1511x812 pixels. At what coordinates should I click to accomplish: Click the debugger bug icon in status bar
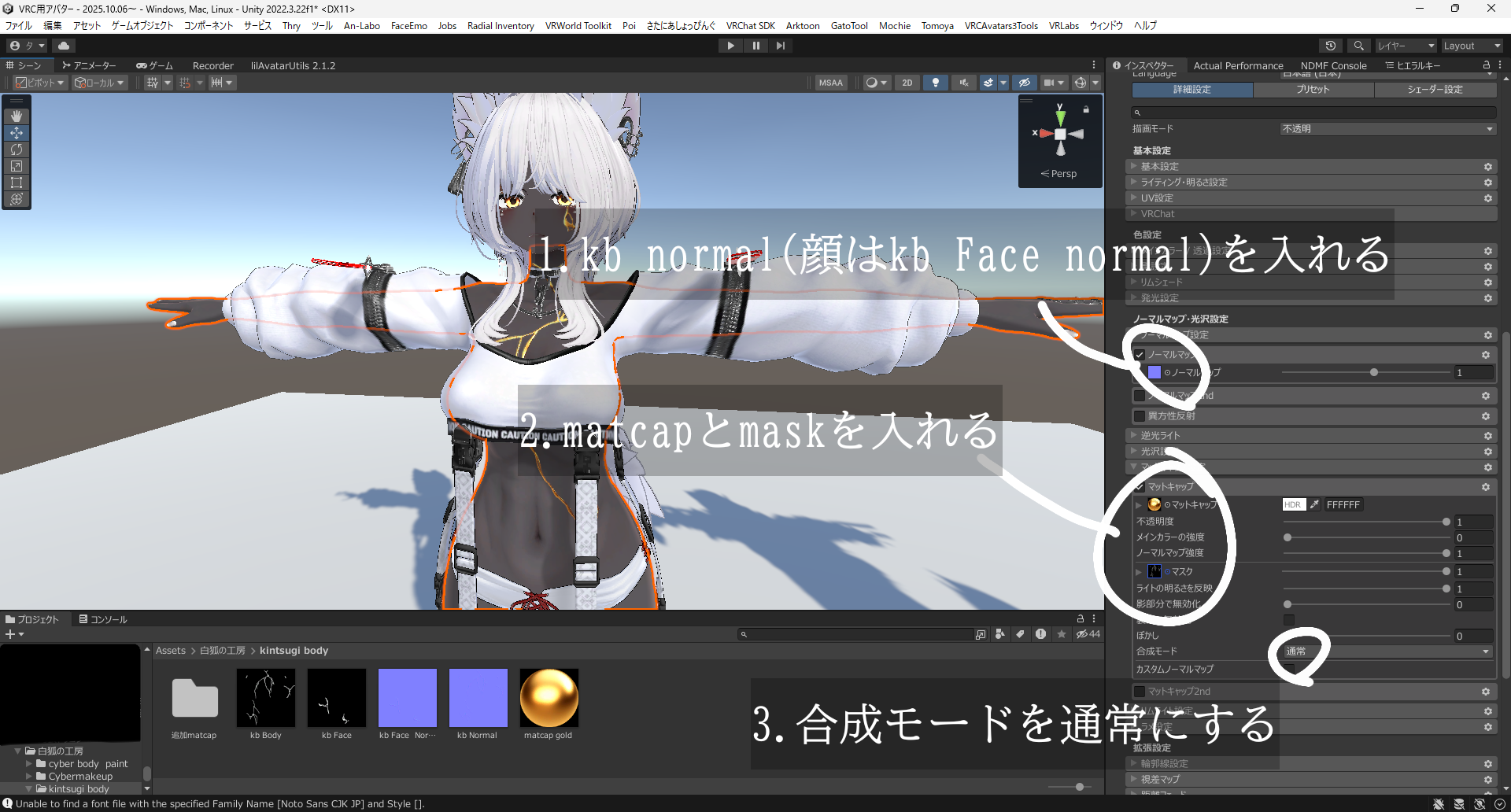[1439, 804]
